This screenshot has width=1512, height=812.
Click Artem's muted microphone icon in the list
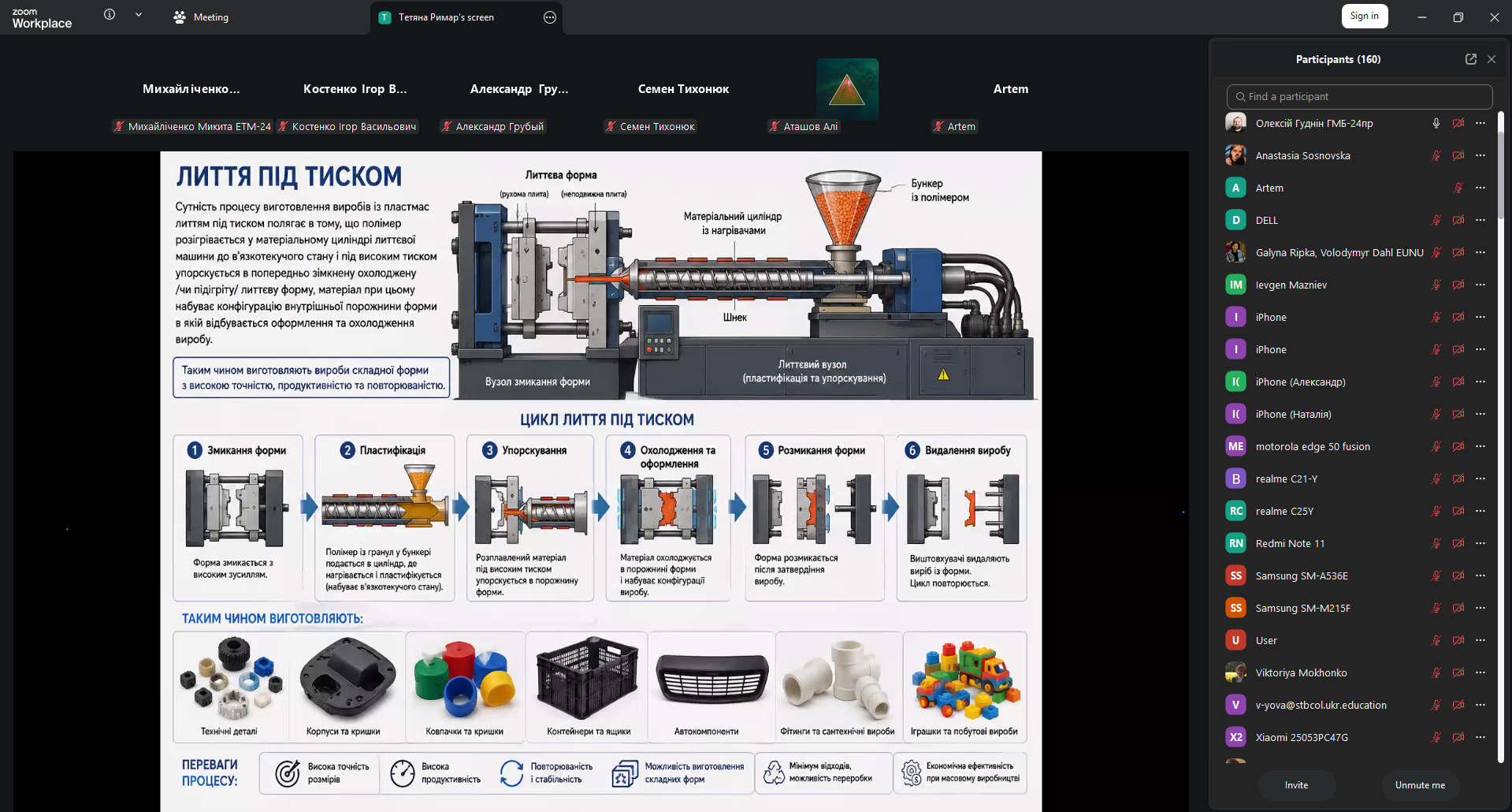tap(1458, 188)
